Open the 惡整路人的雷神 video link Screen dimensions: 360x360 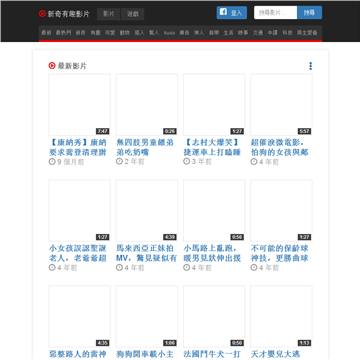78,354
